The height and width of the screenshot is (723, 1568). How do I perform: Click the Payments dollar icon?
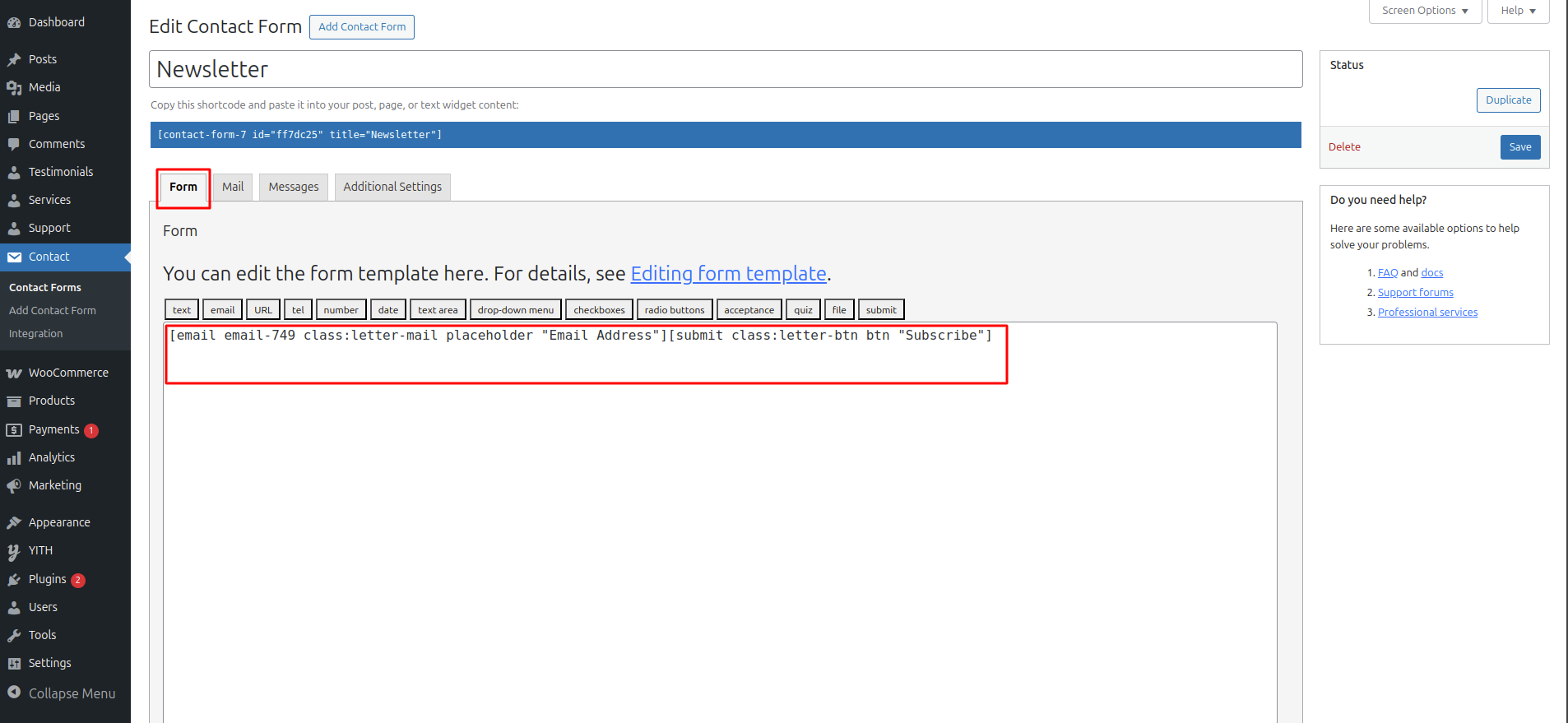(x=14, y=430)
